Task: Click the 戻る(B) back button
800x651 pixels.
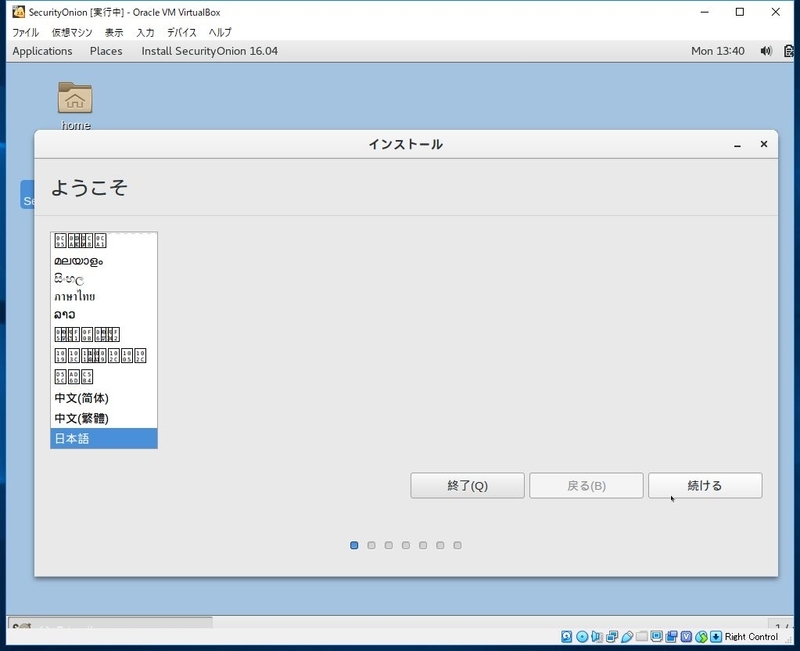Action: pos(586,486)
